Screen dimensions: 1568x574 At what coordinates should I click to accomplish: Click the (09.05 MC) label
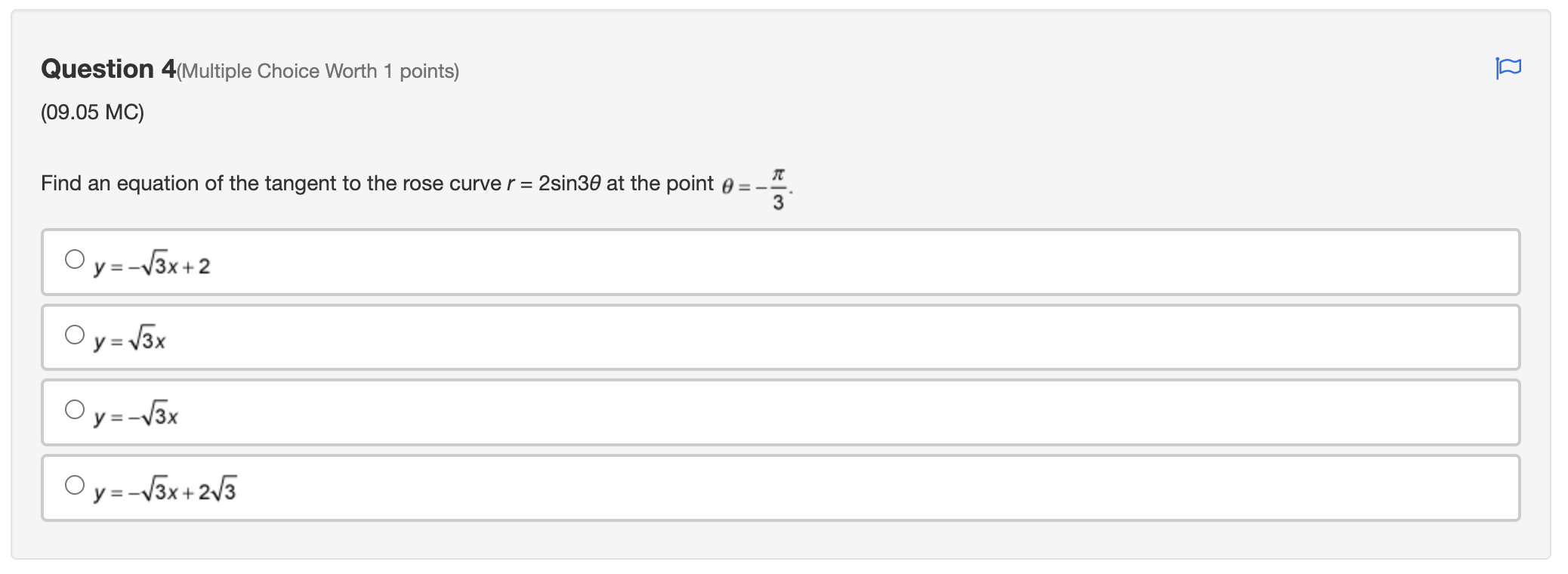coord(91,113)
